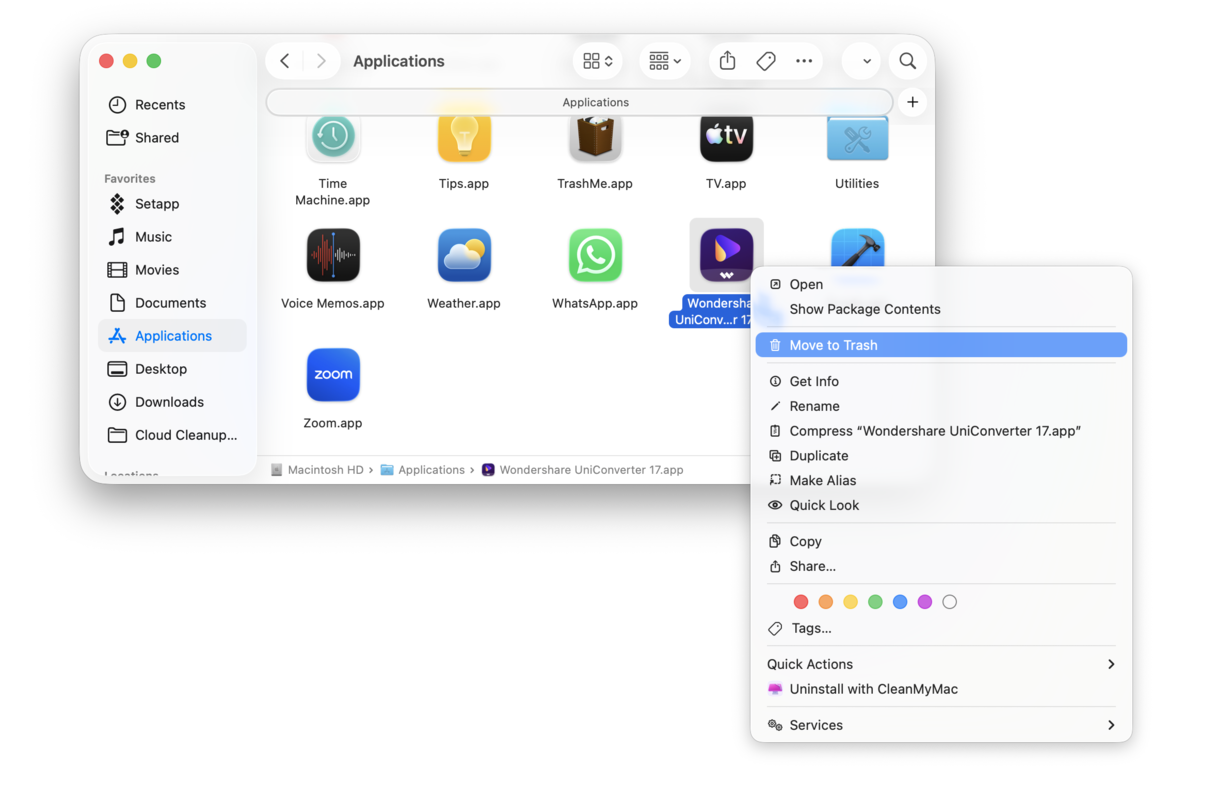Choose Quick Look menu item
The image size is (1216, 800).
pos(941,505)
